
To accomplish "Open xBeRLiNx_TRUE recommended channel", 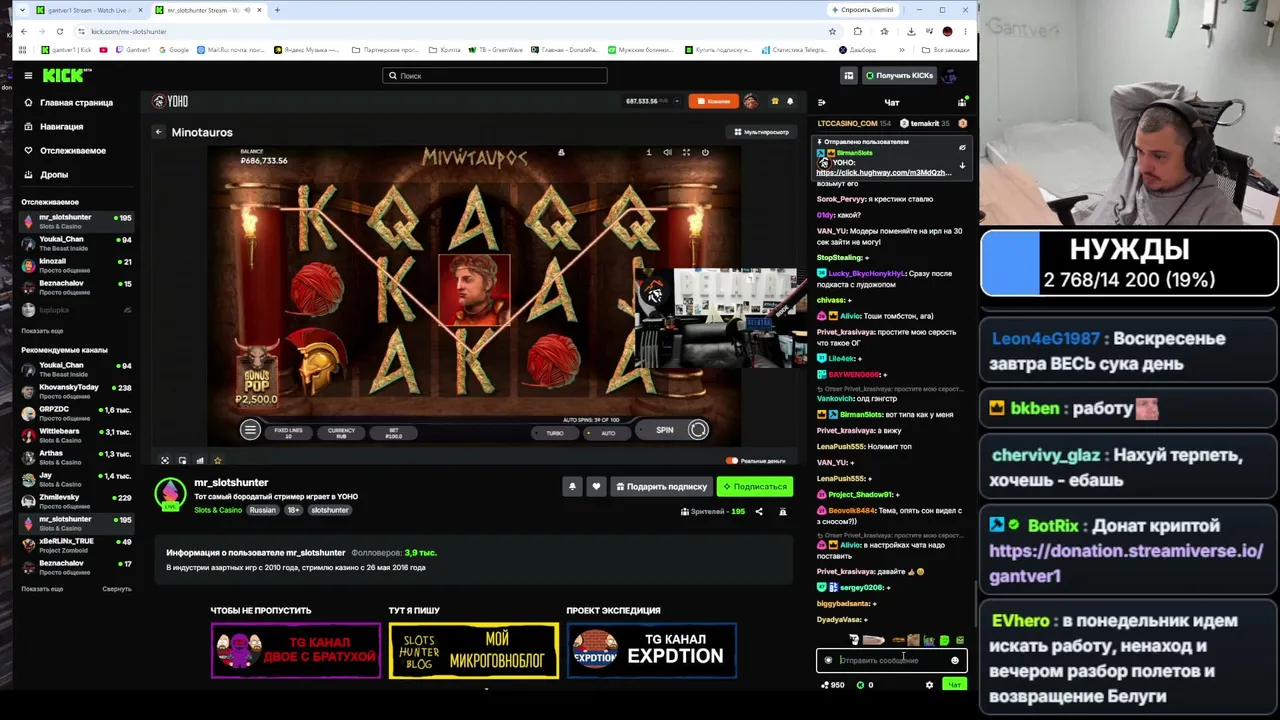I will (x=77, y=545).
